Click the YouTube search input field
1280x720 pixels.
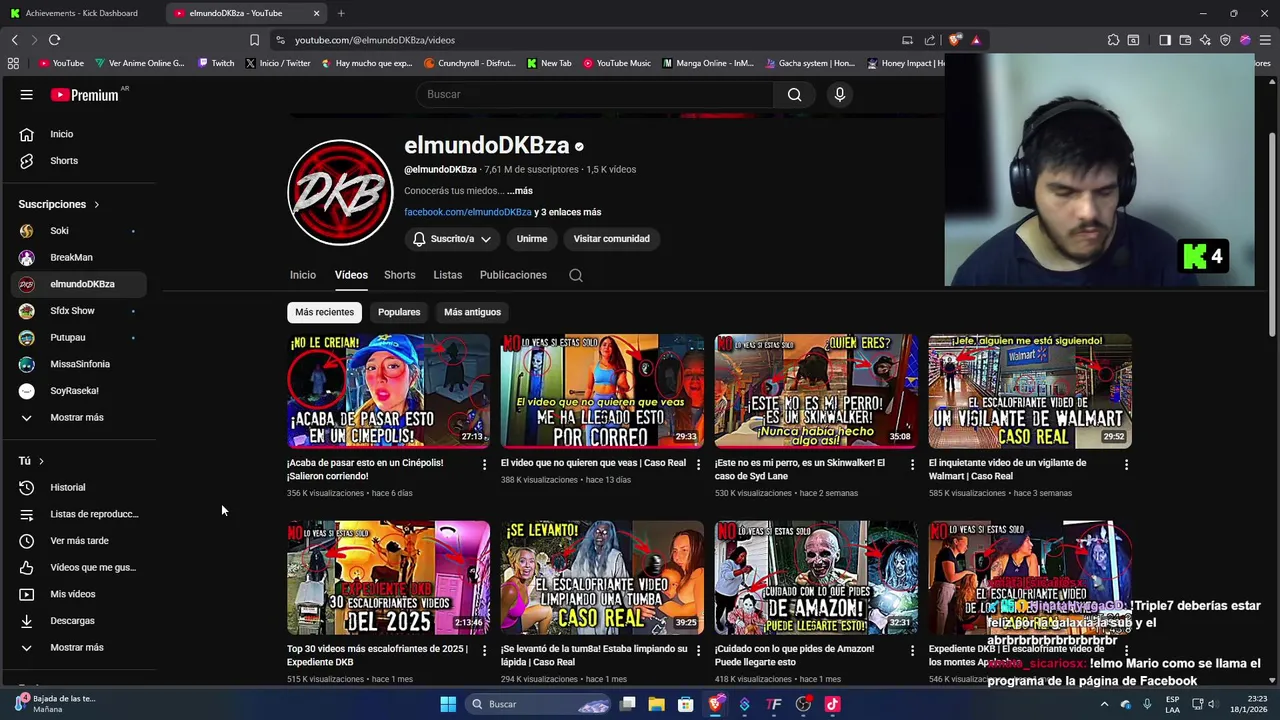point(597,94)
